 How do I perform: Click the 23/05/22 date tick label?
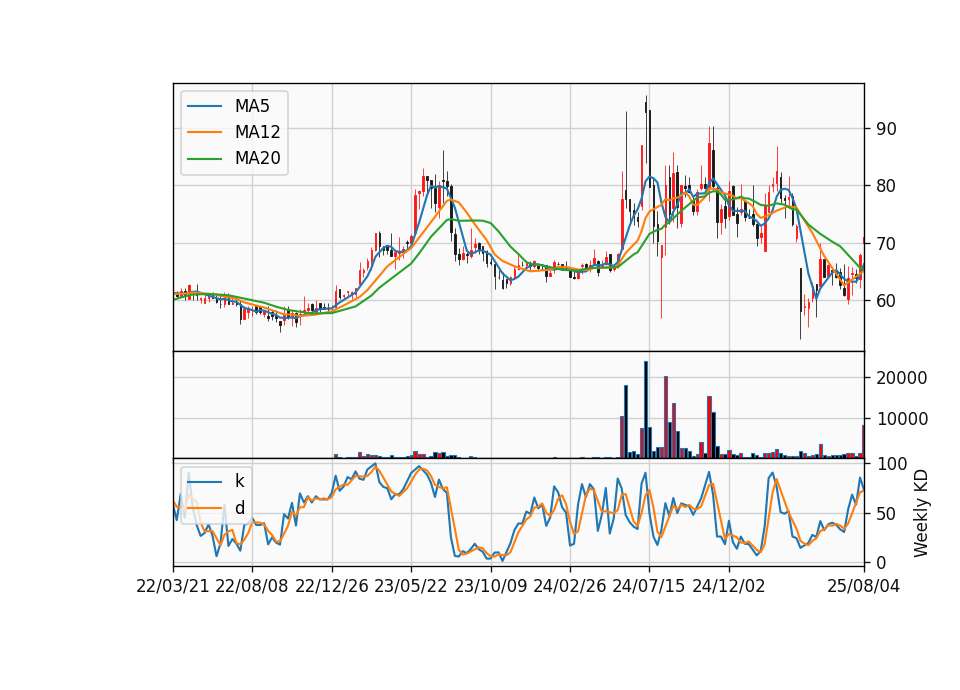tap(411, 586)
